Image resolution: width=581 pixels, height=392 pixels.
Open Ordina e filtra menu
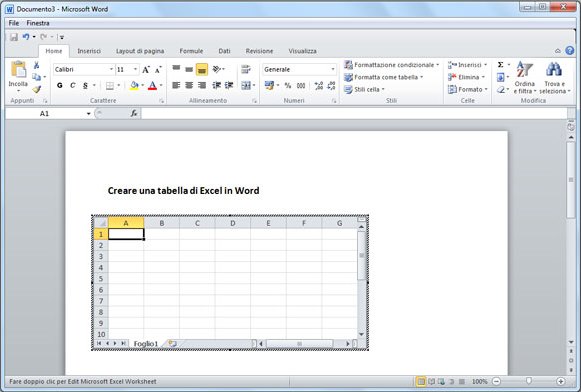pos(525,78)
